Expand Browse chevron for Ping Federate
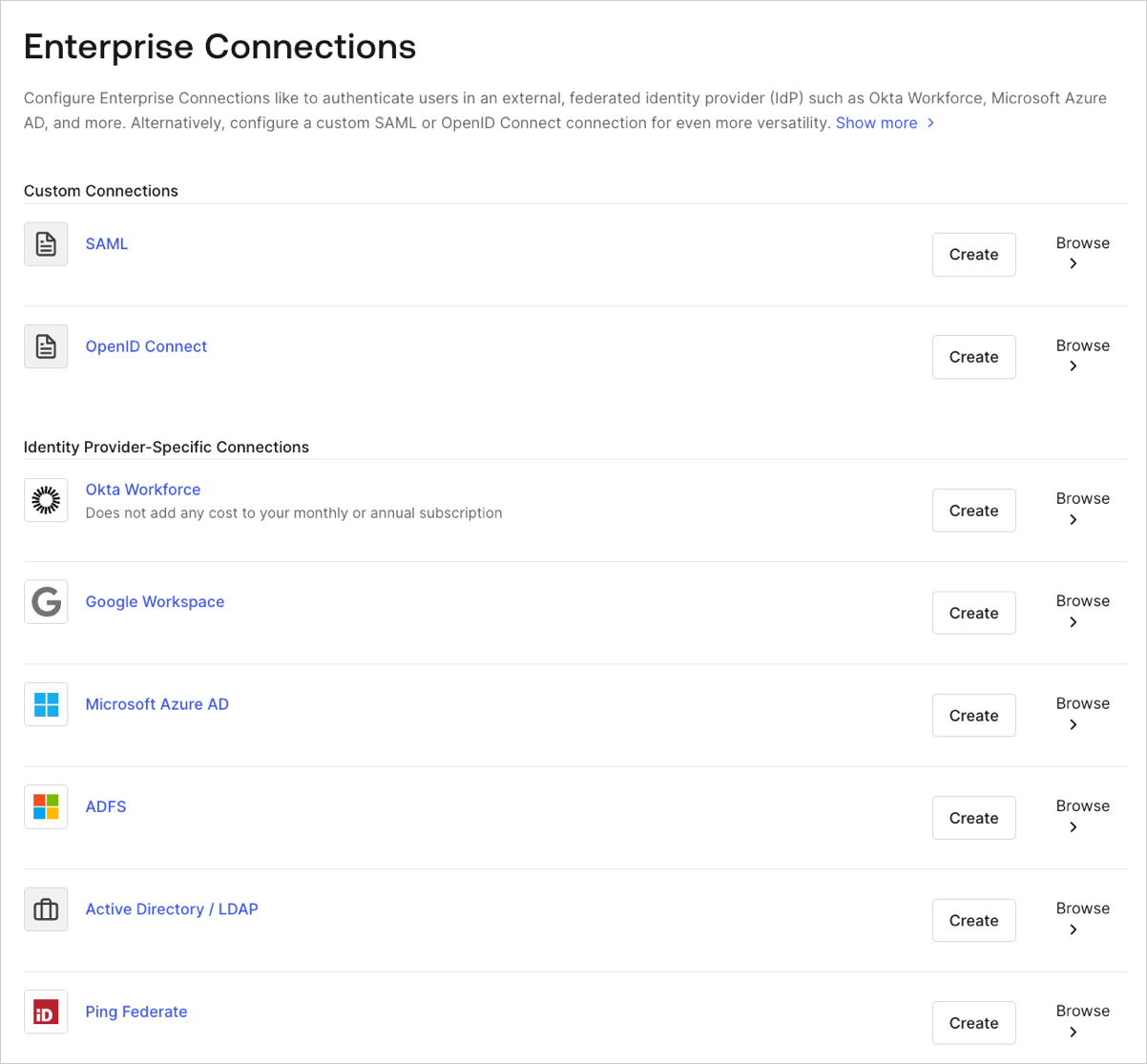 click(x=1082, y=1020)
